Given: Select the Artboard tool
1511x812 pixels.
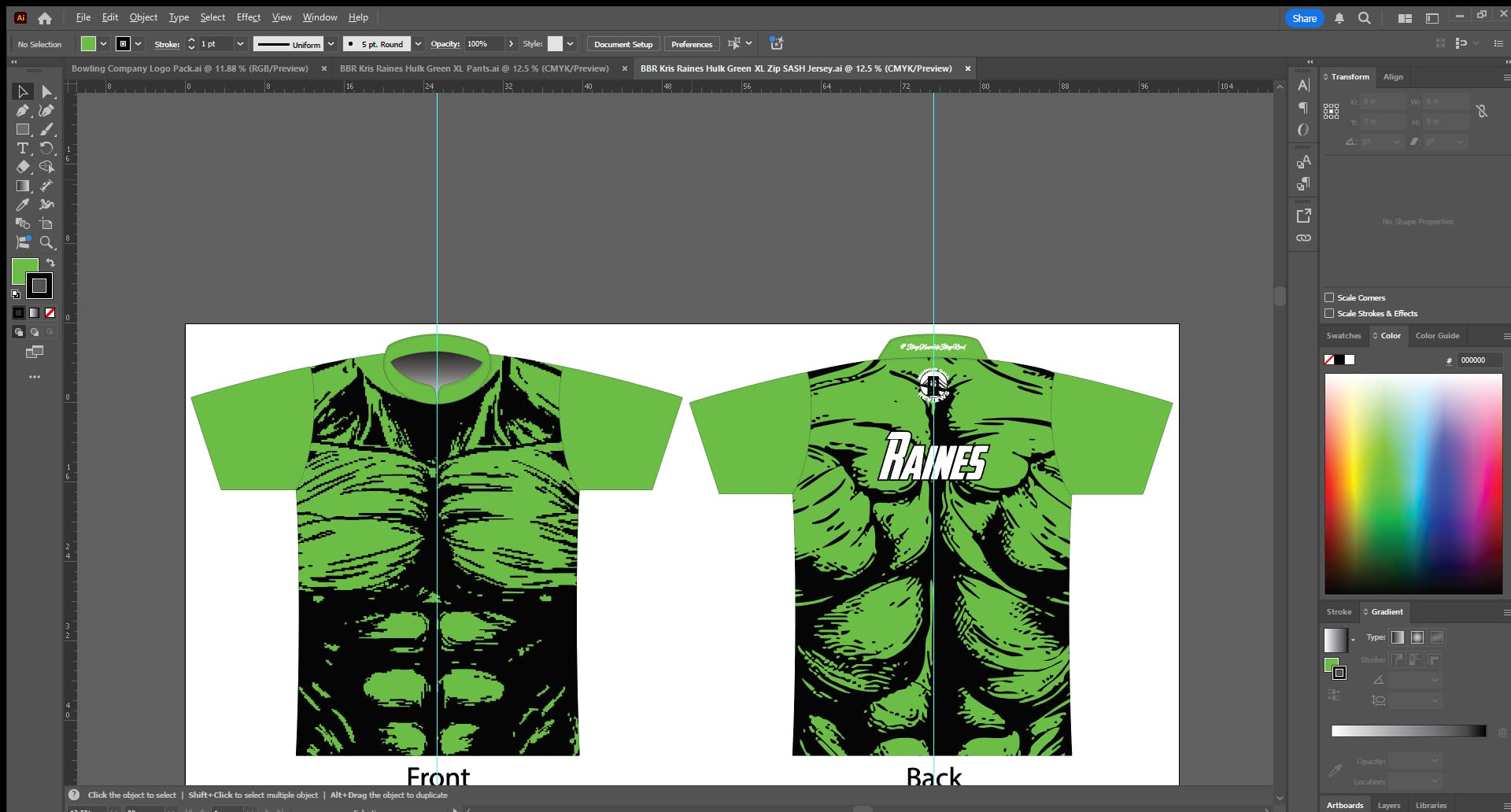Looking at the screenshot, I should pyautogui.click(x=46, y=224).
